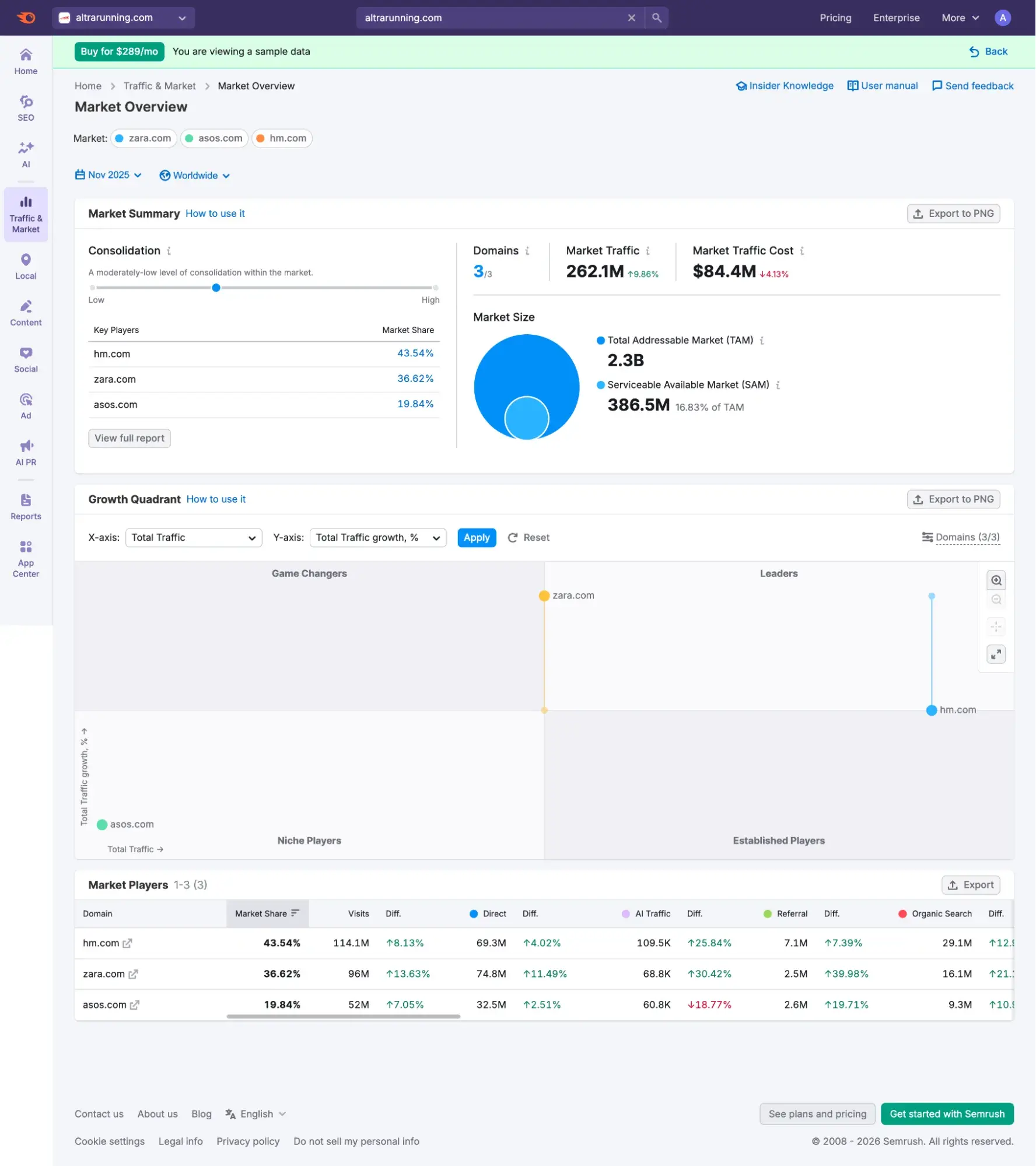Open the AI section from the sidebar

coord(26,153)
